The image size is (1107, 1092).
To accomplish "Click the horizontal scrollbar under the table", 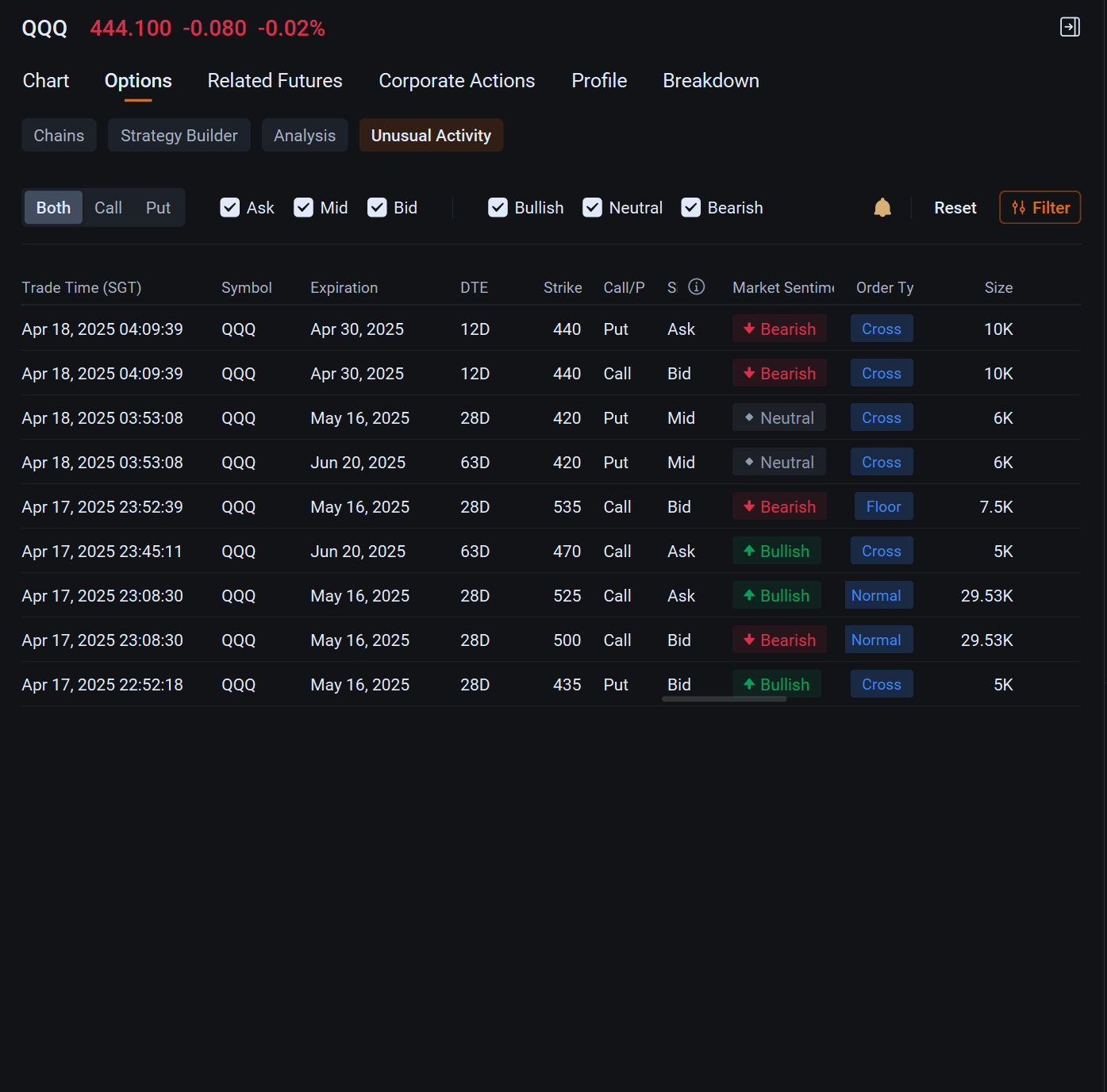I will 724,699.
